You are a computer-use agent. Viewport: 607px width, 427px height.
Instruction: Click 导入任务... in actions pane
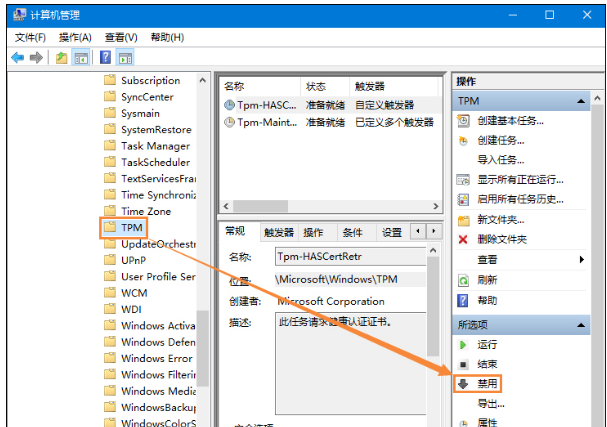(x=500, y=160)
